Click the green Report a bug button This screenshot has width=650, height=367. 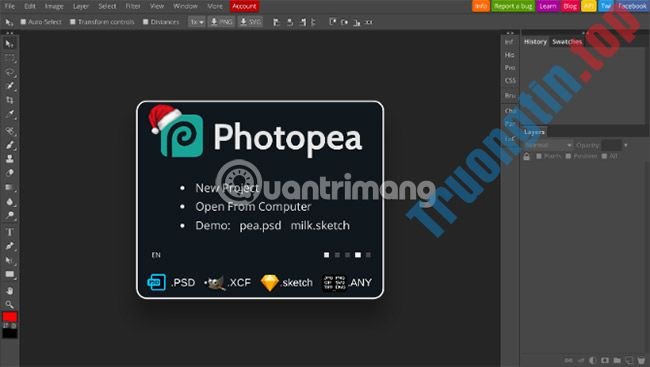coord(513,6)
